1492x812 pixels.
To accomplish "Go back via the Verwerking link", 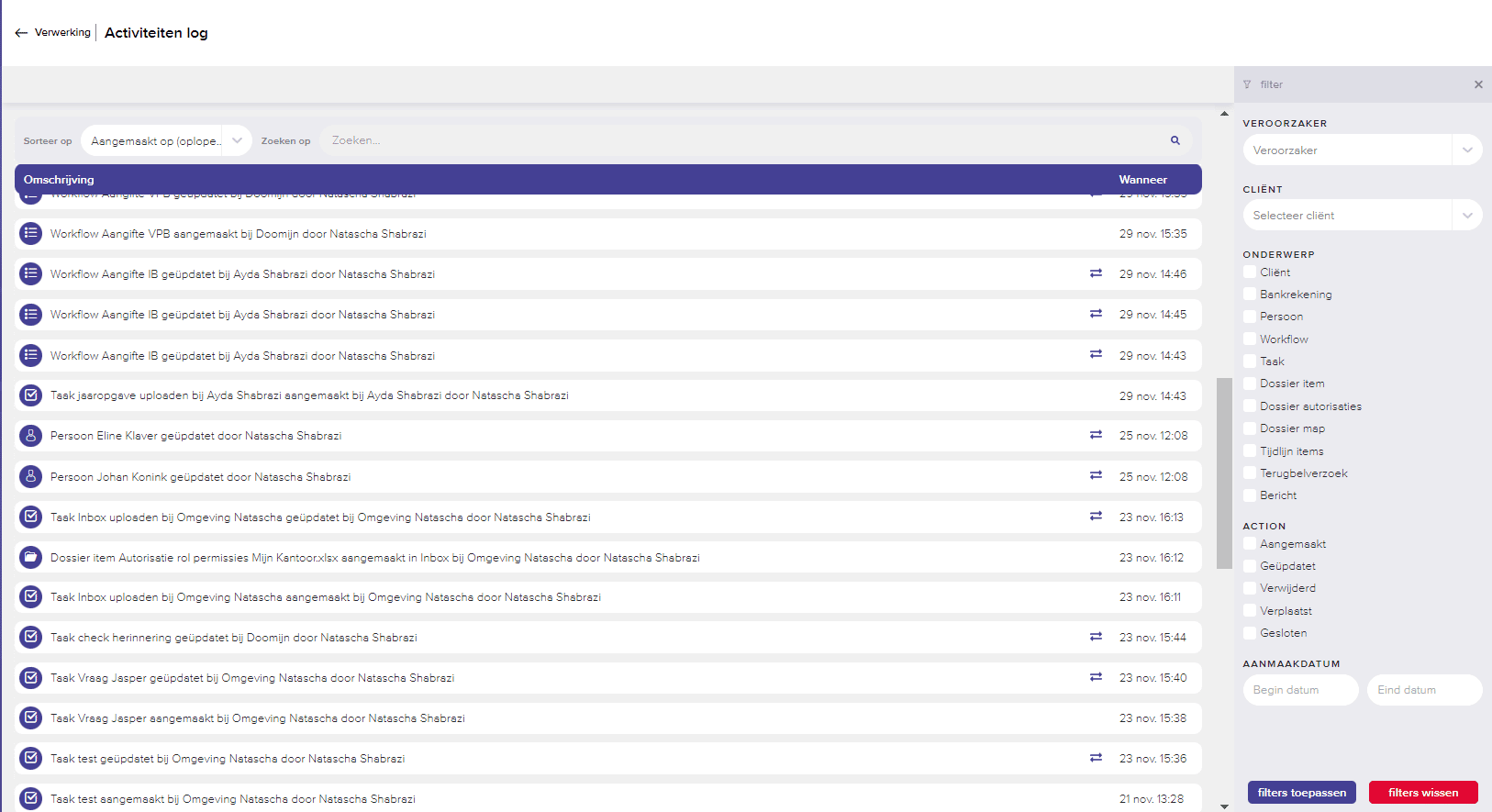I will point(62,33).
